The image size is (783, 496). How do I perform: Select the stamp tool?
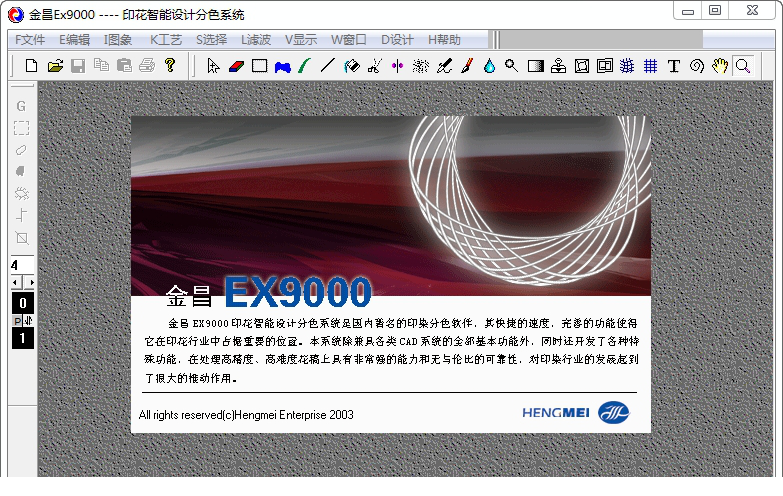[x=558, y=66]
